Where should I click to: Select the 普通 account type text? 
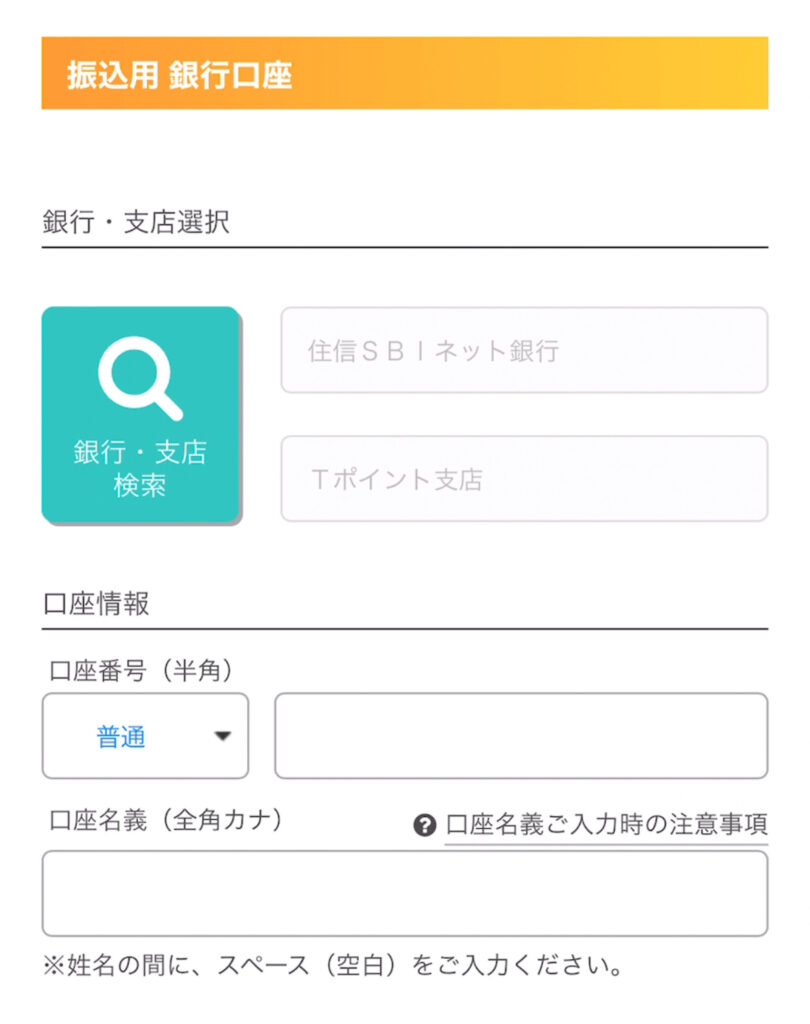121,738
